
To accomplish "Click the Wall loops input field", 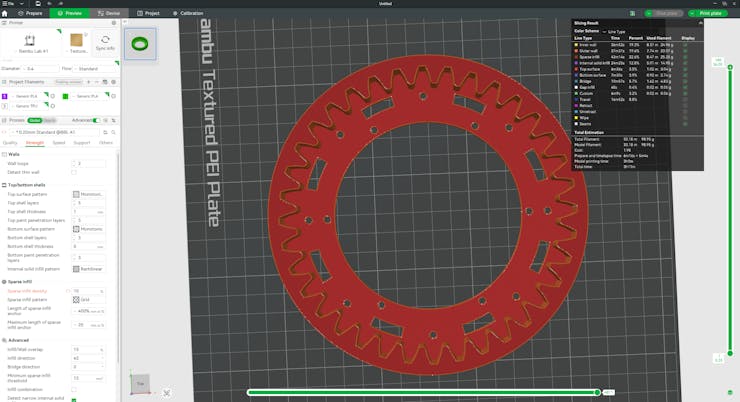I will click(x=89, y=164).
